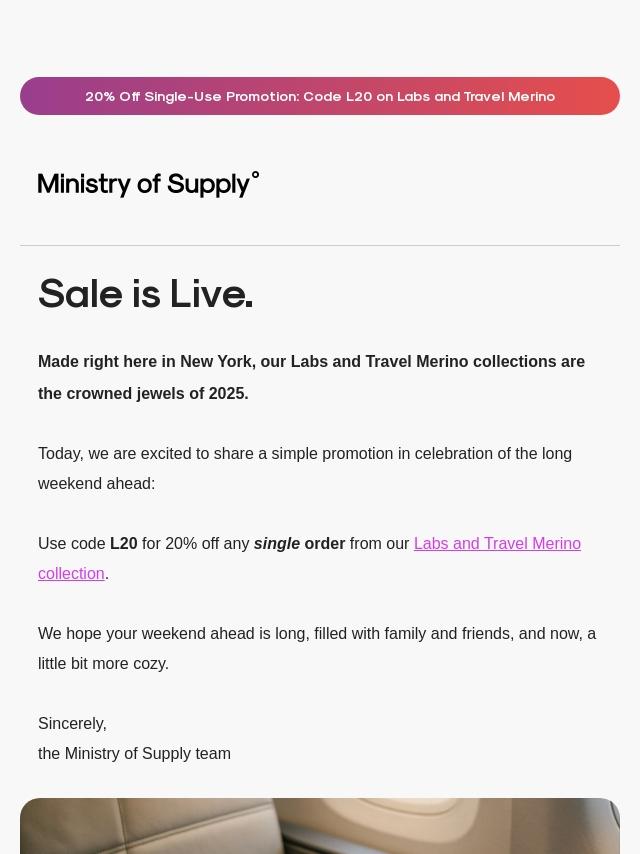Click the bold "Made right here in New York" sentence

click(x=311, y=362)
